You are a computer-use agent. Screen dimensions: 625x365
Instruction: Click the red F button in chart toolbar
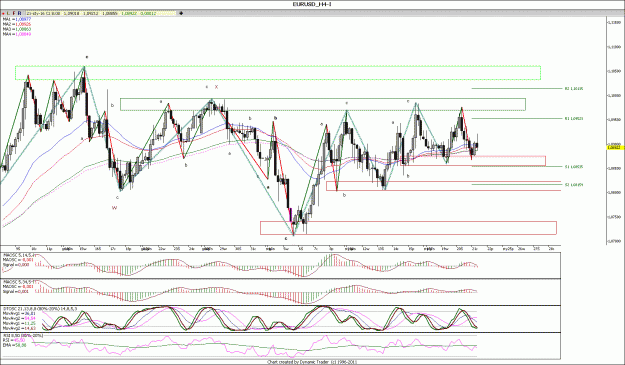pos(14,13)
